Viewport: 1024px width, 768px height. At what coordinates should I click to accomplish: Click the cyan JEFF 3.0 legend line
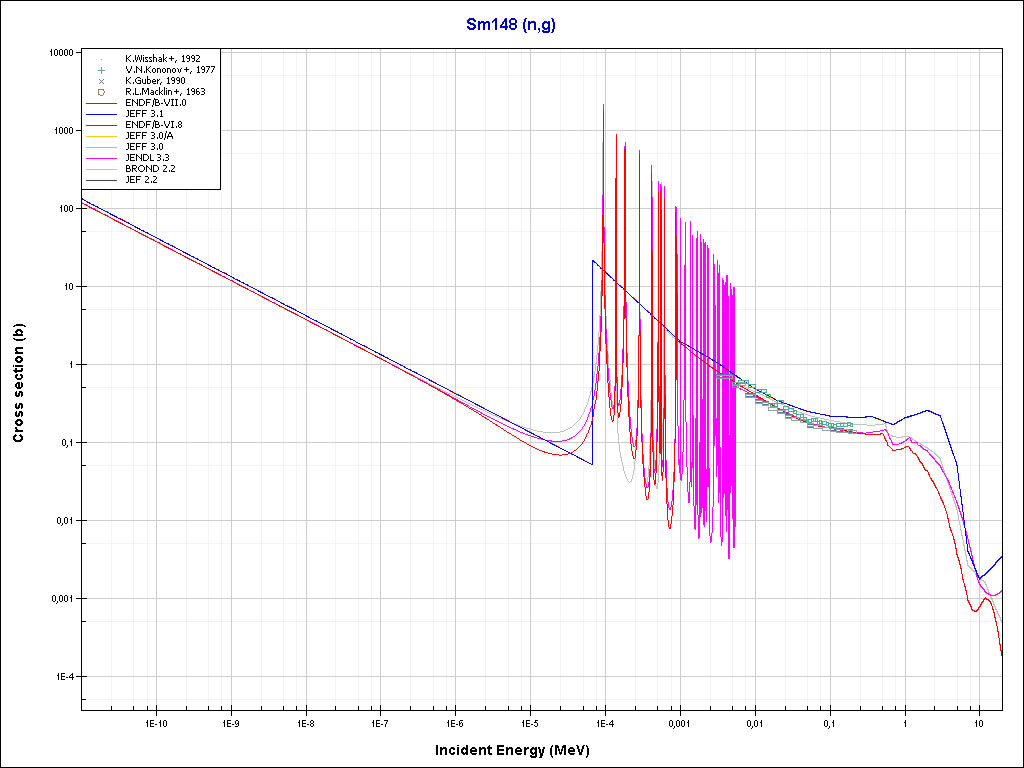pyautogui.click(x=102, y=147)
